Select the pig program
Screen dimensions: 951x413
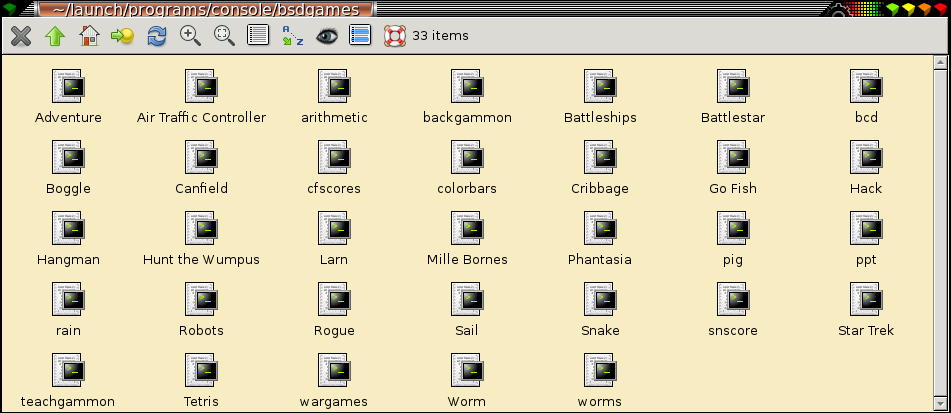(x=733, y=239)
